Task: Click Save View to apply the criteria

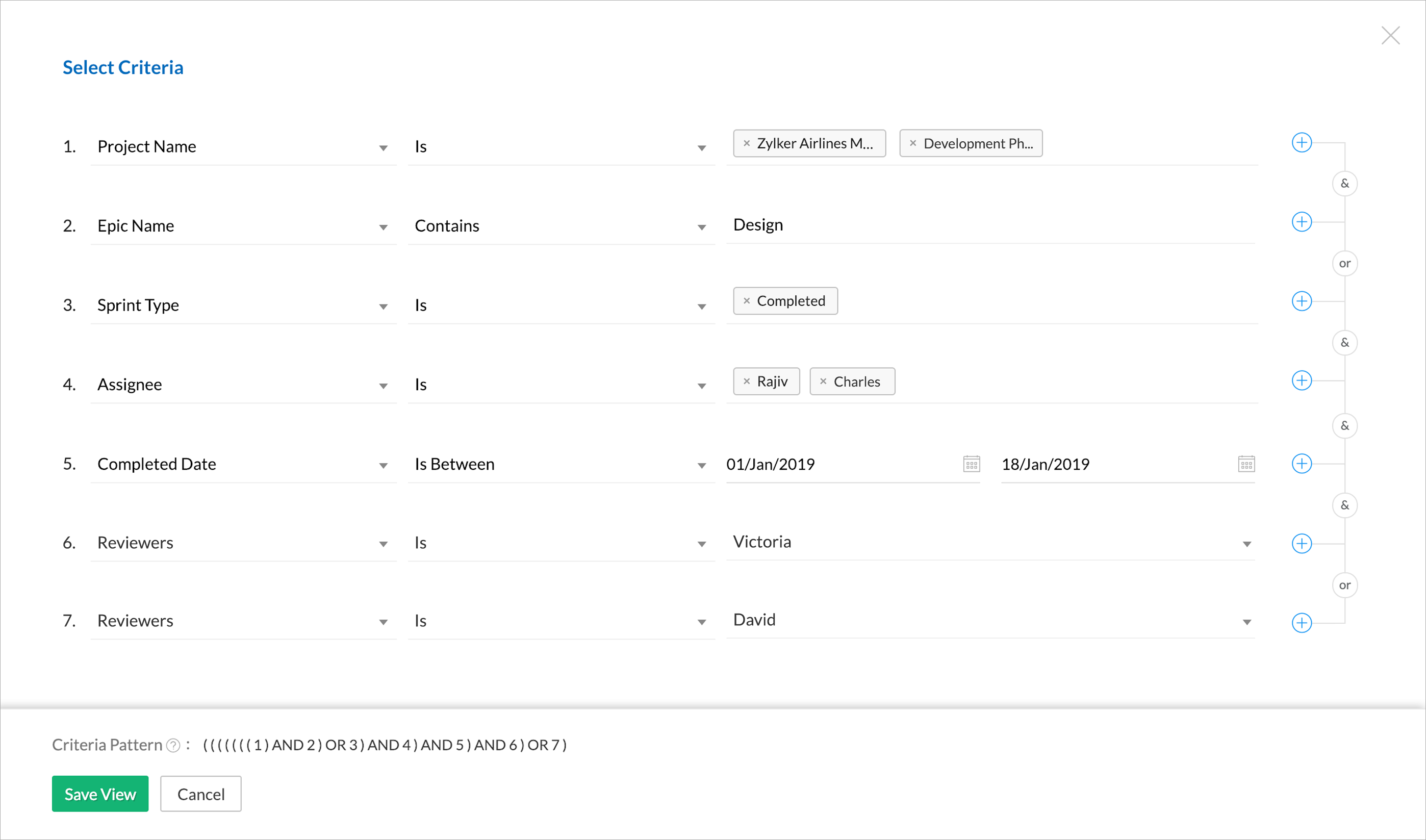Action: click(100, 794)
